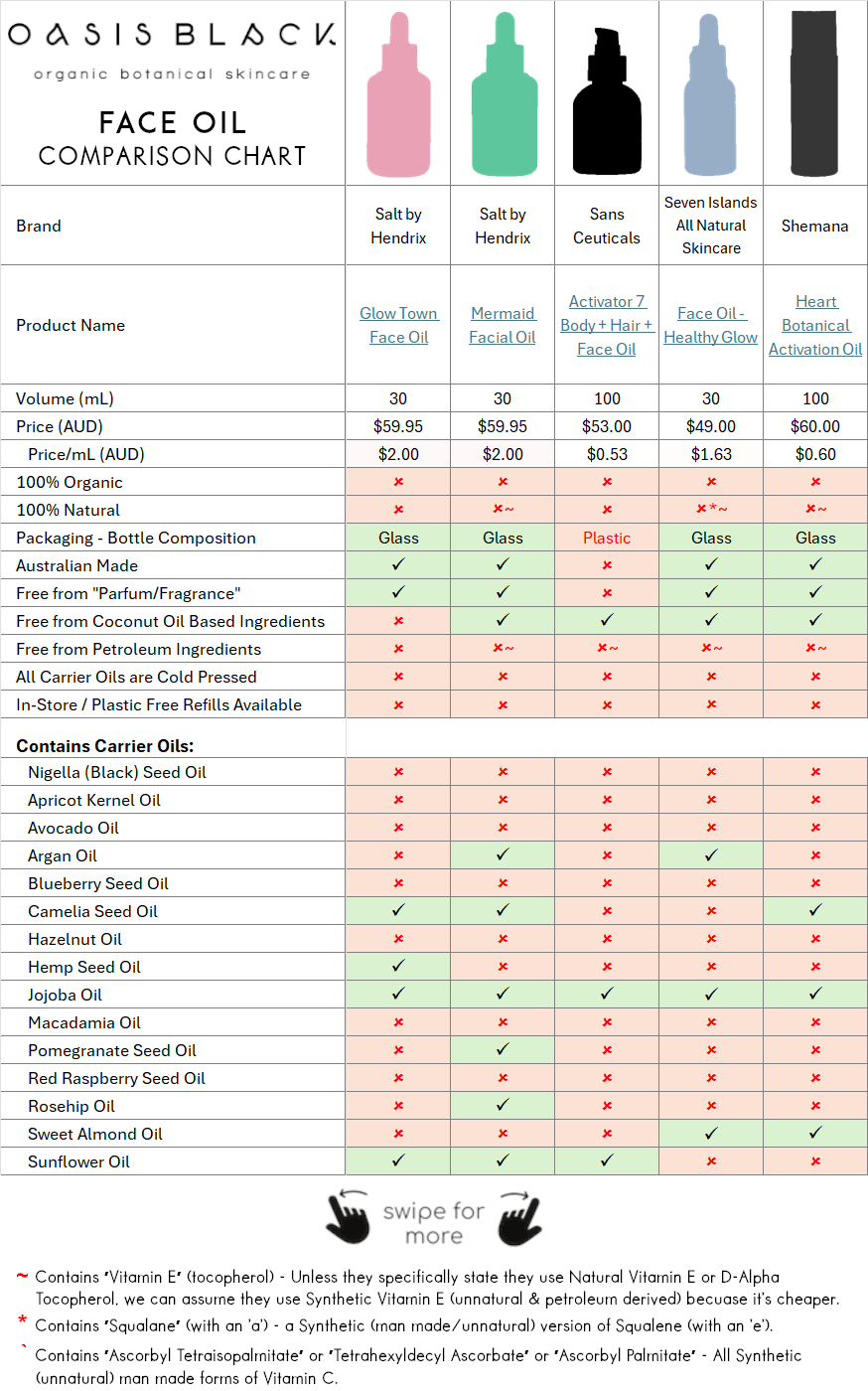The image size is (868, 1391).
Task: Click the Oasis Black logo
Action: click(x=172, y=35)
